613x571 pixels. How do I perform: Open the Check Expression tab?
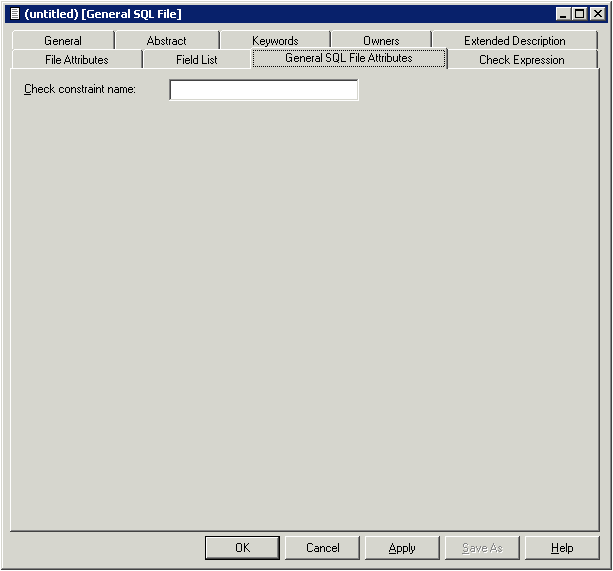click(521, 60)
